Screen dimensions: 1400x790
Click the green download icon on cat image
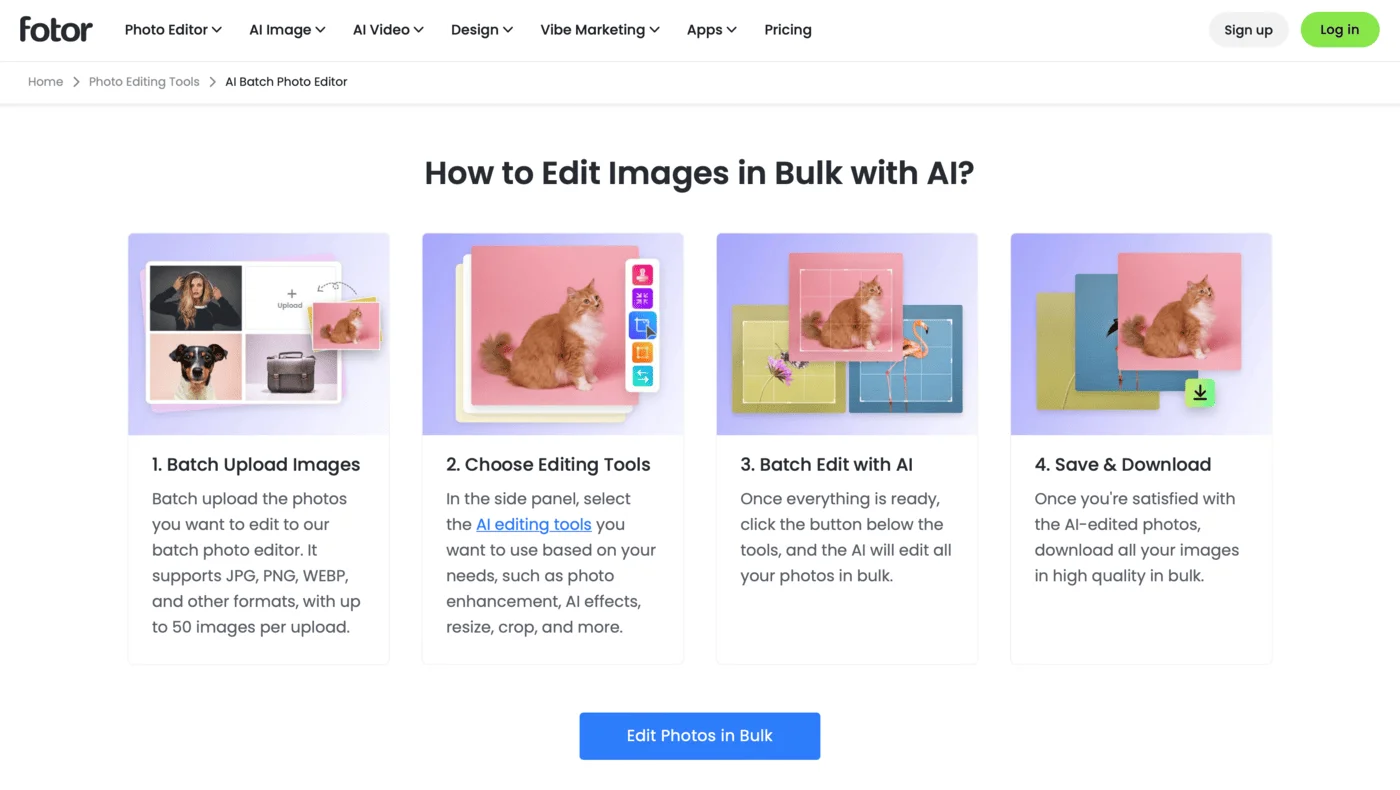1200,393
